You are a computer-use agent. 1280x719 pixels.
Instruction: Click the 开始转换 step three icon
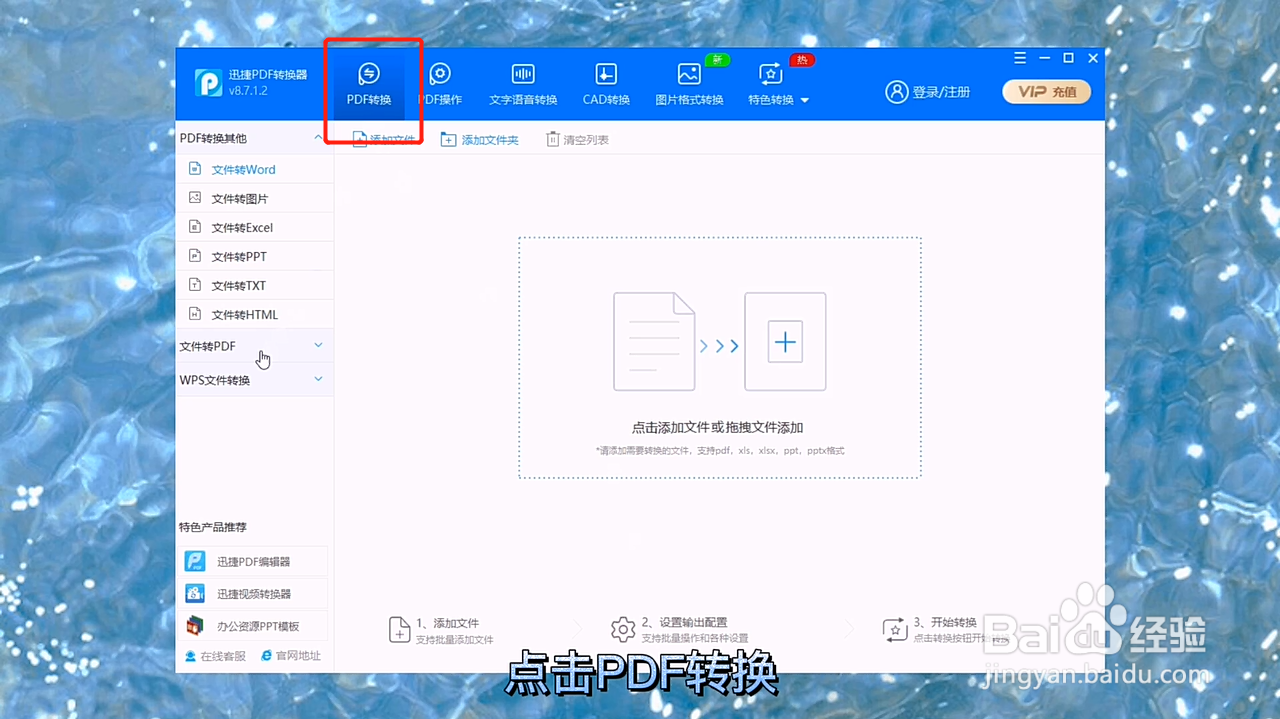894,629
